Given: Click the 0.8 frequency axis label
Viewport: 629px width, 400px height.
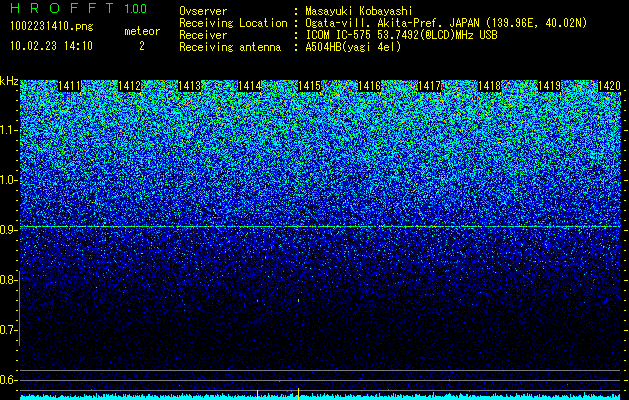Looking at the screenshot, I should [7, 280].
